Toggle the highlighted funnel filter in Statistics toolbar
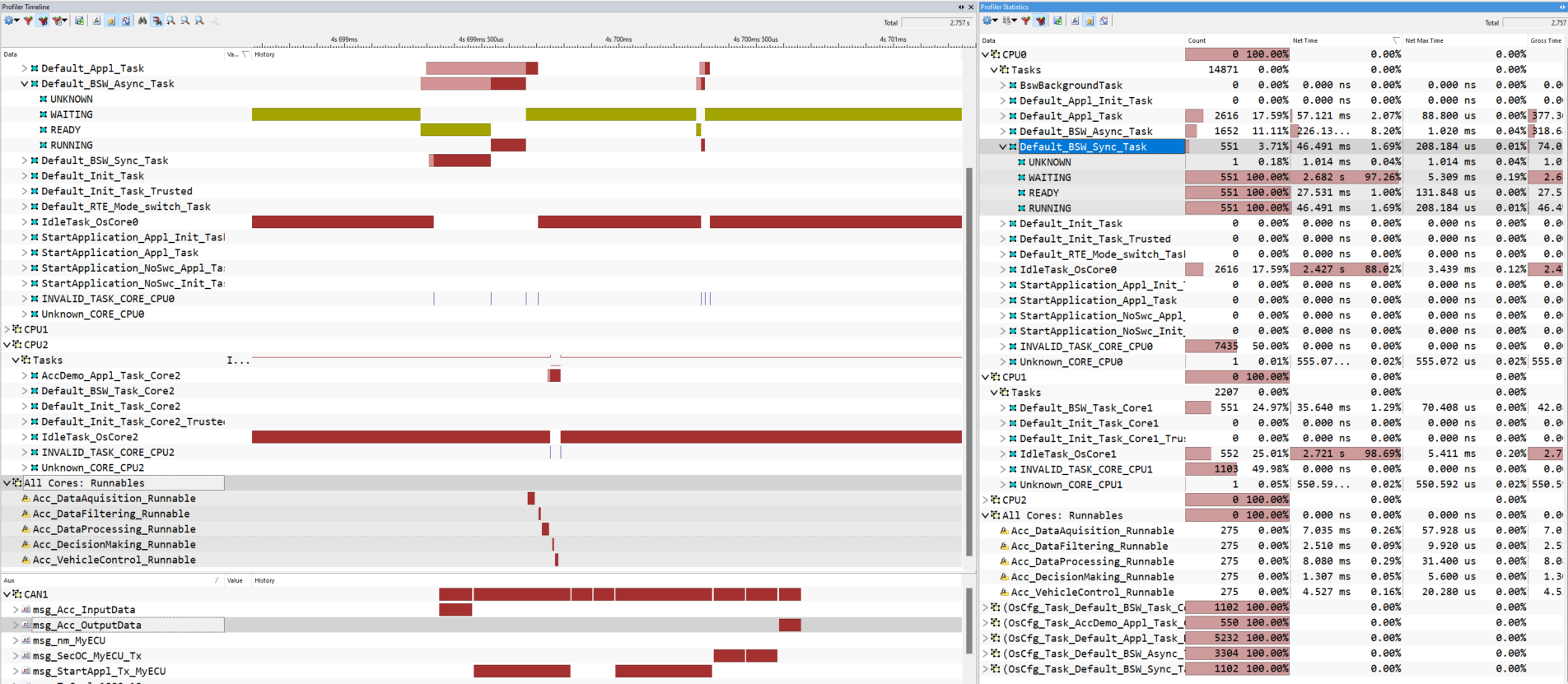This screenshot has height=684, width=1568. tap(1041, 21)
